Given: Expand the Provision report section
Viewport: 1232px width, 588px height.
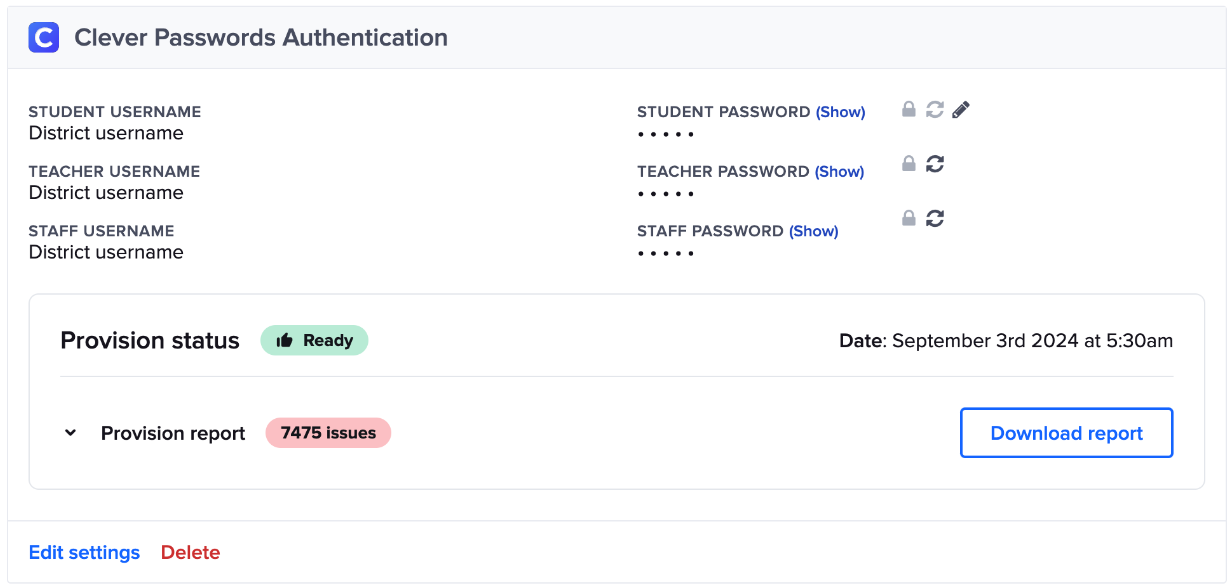Looking at the screenshot, I should pos(70,432).
